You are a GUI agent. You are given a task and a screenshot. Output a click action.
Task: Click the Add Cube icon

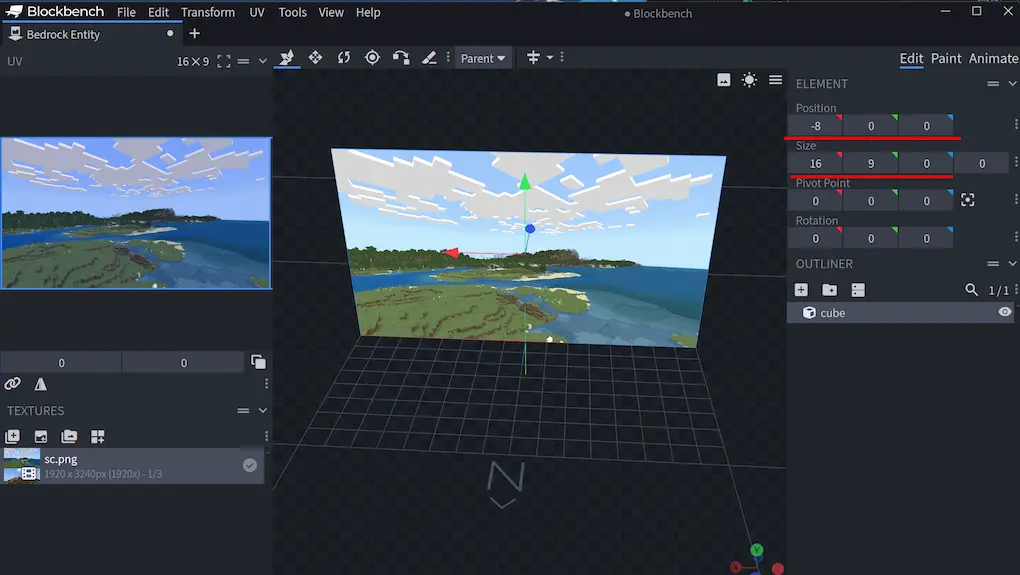pos(801,290)
